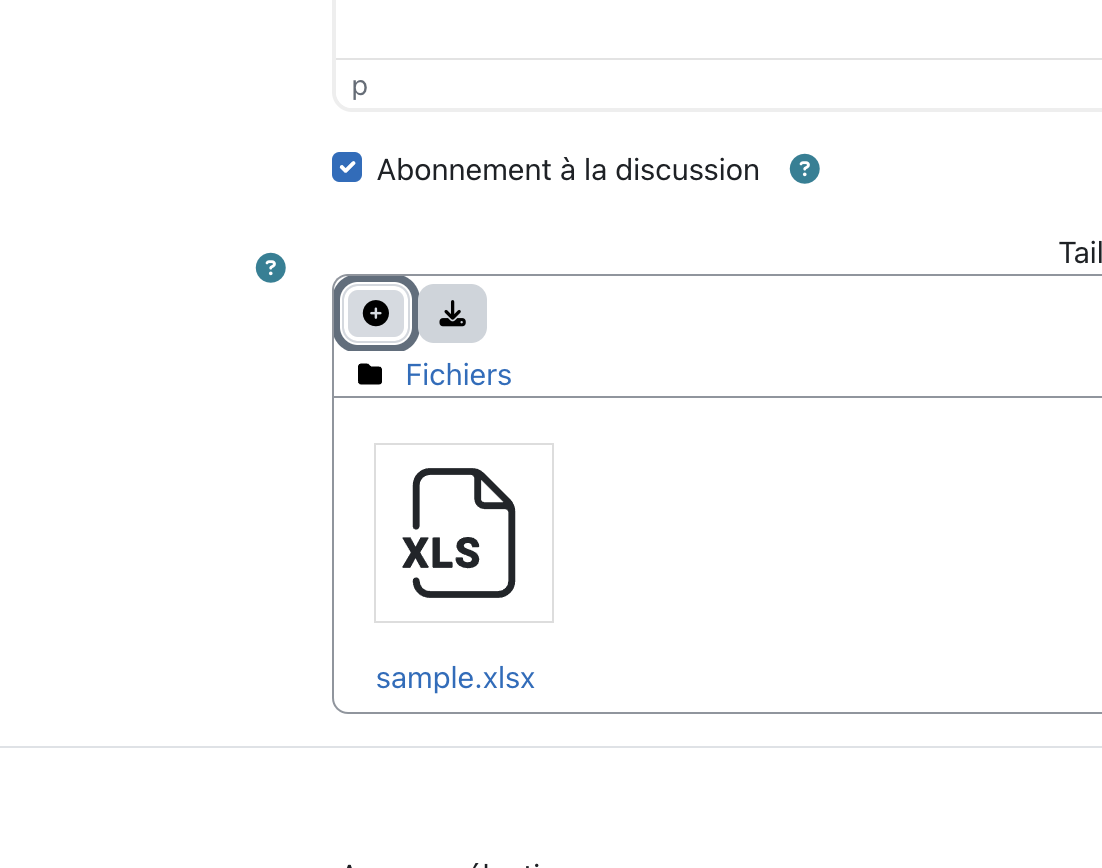Open the attachment help question icon
Image resolution: width=1102 pixels, height=868 pixels.
[x=271, y=268]
